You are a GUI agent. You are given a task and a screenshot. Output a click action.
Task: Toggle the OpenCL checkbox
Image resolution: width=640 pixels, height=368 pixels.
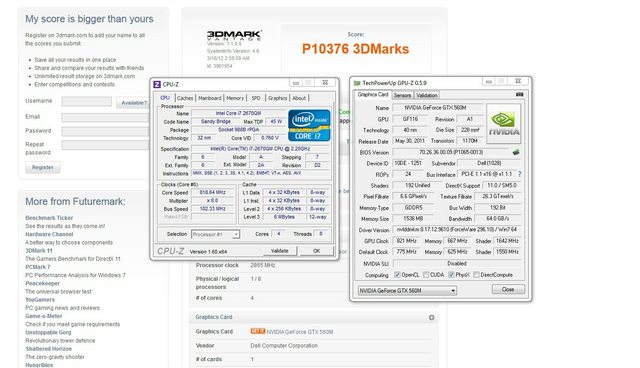397,275
